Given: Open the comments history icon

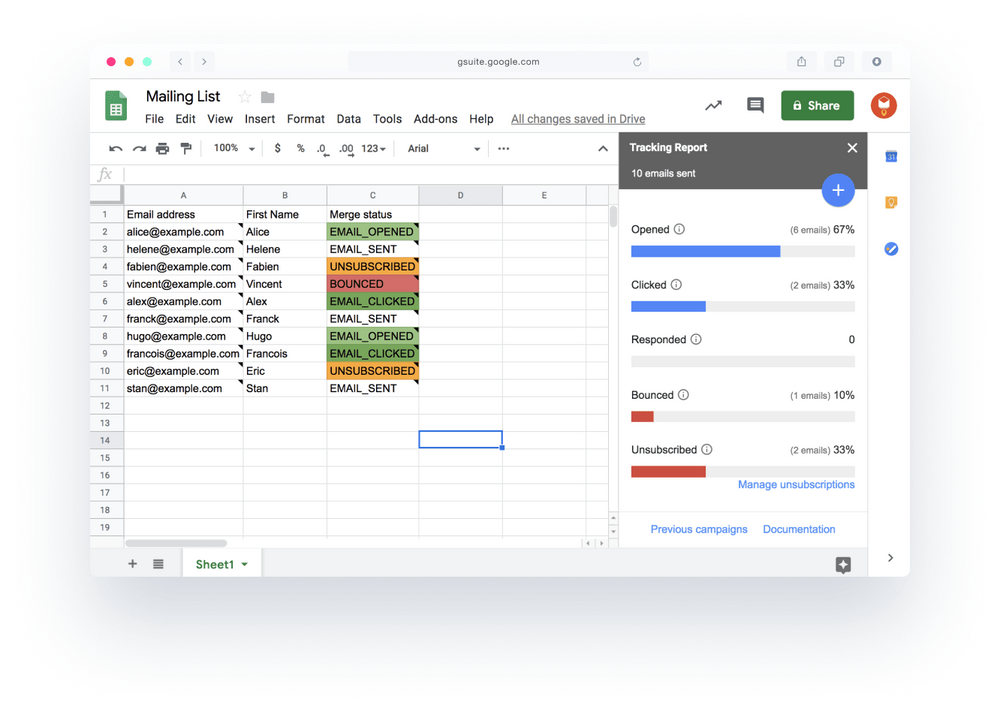Looking at the screenshot, I should click(755, 105).
